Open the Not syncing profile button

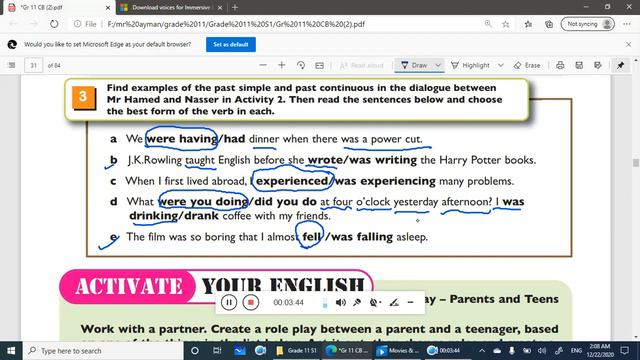tap(587, 24)
